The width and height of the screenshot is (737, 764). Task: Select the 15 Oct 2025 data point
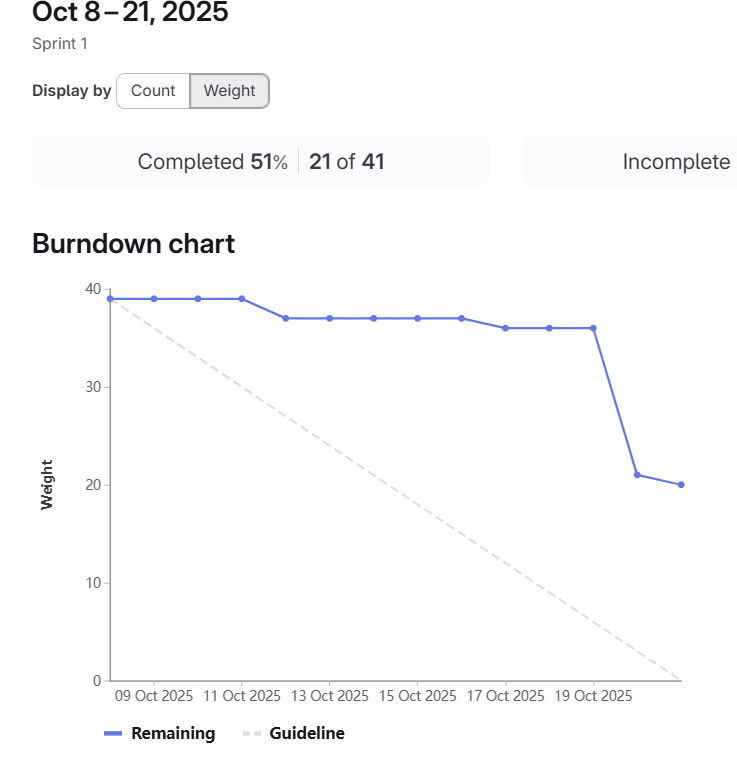(x=418, y=318)
